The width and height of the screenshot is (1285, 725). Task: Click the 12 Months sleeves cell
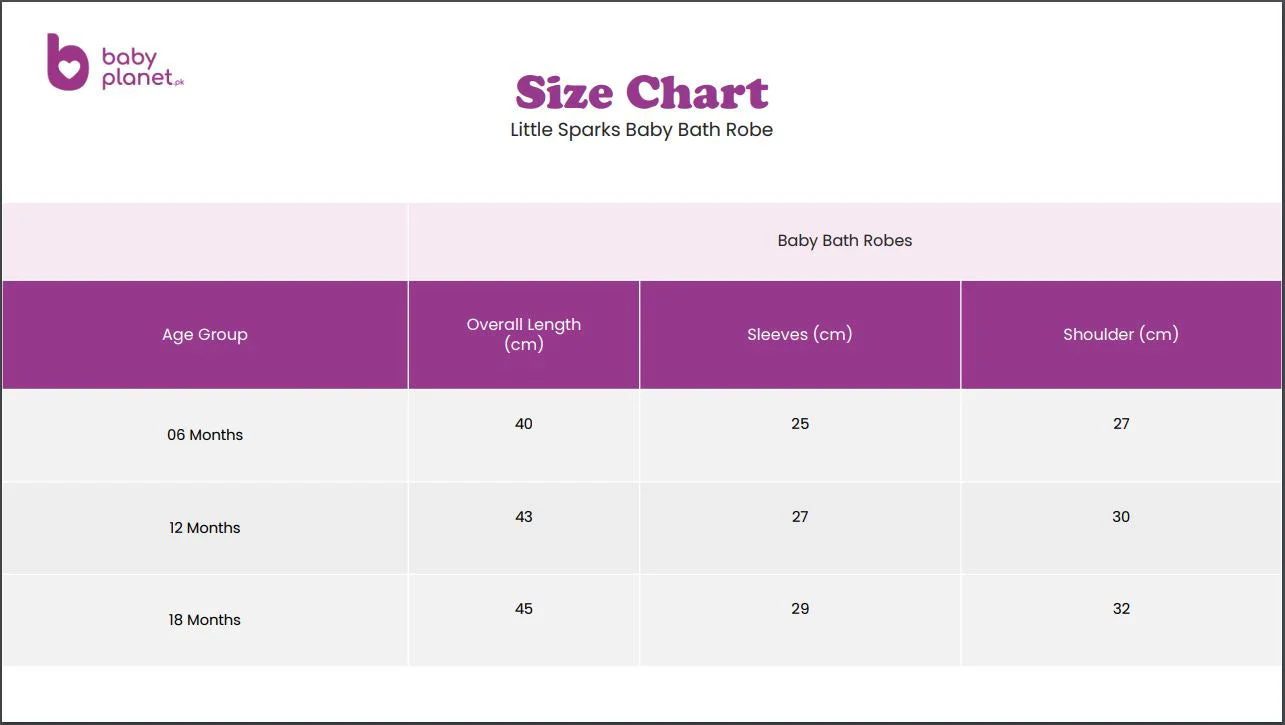click(800, 528)
